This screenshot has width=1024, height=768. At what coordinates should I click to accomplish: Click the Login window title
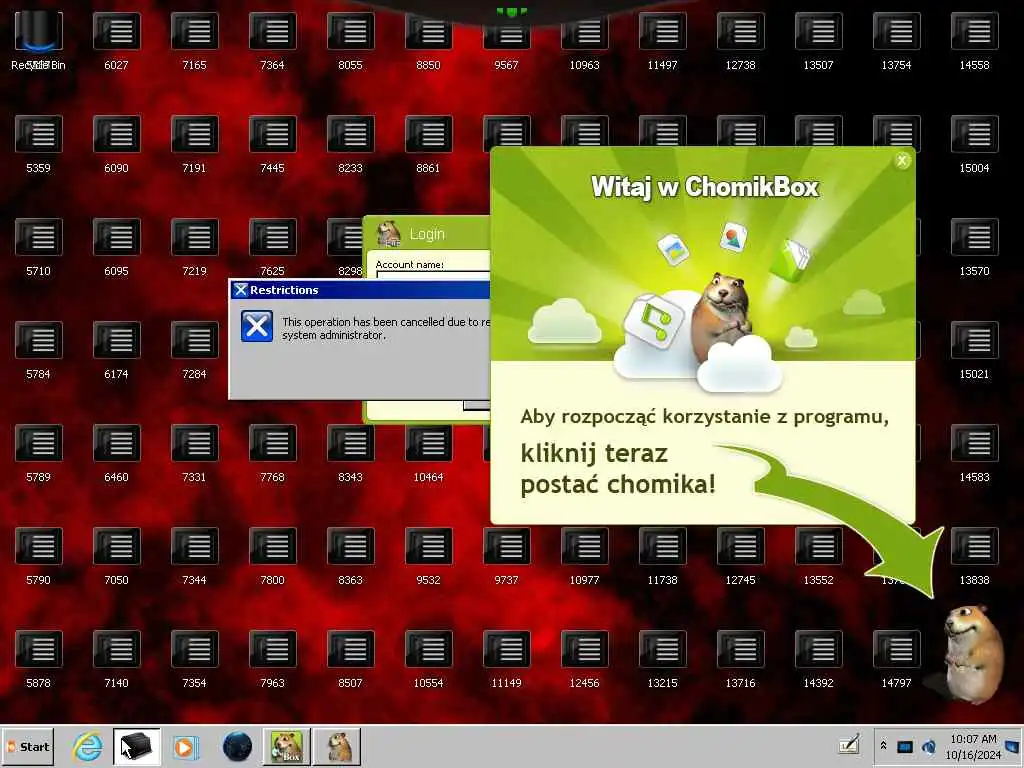[x=427, y=234]
